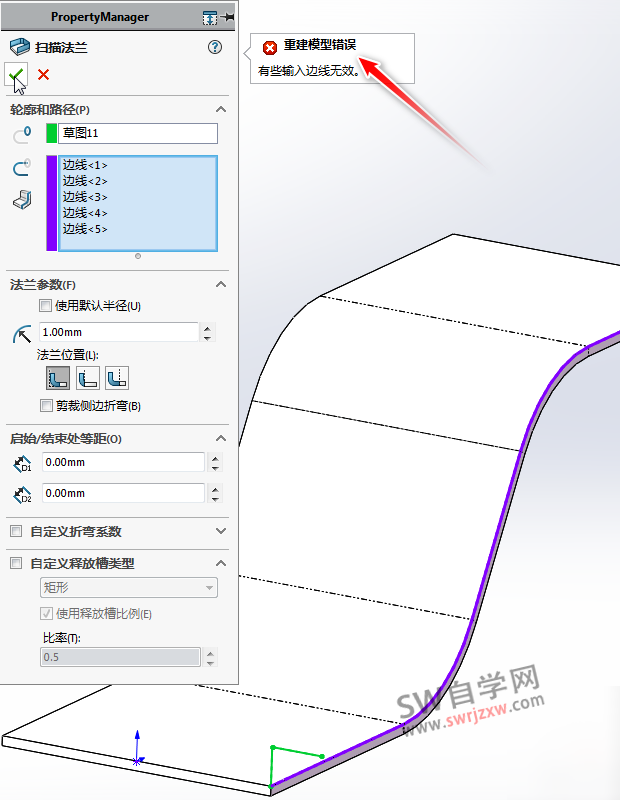
Task: Cancel the swept flange with red X
Action: [x=43, y=74]
